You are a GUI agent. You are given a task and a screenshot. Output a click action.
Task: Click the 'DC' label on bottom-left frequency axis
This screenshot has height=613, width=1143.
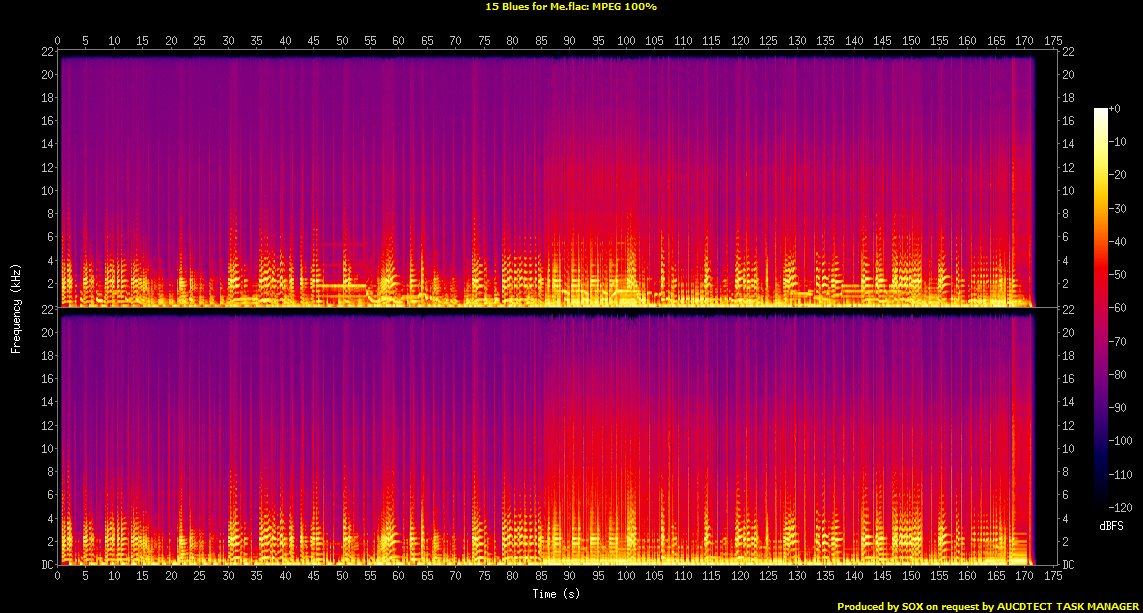point(46,565)
